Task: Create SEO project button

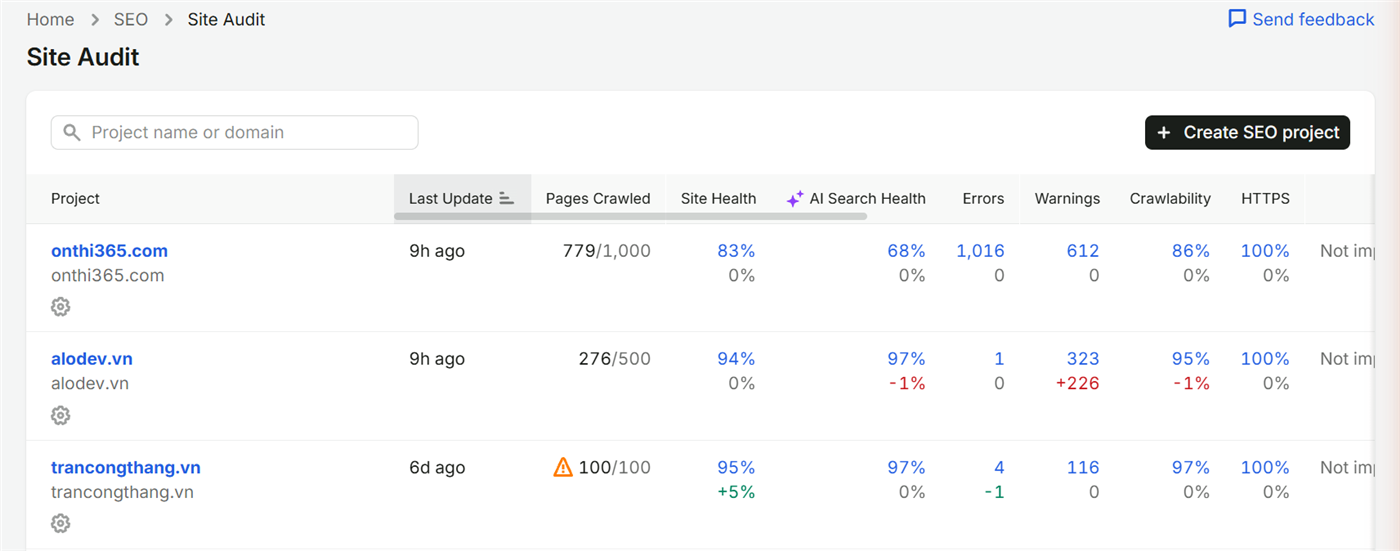Action: coord(1247,133)
